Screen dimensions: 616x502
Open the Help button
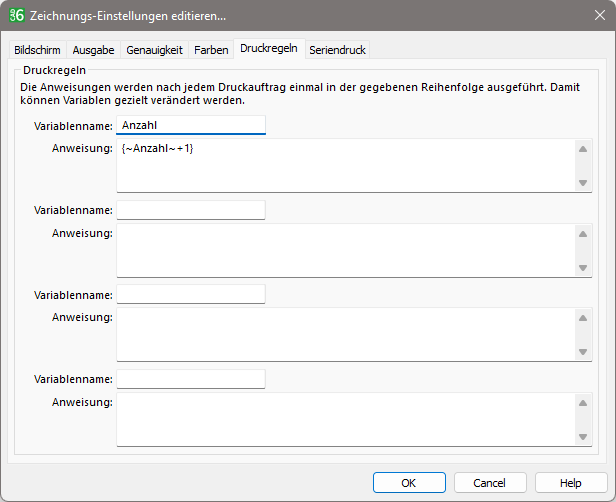[x=571, y=482]
